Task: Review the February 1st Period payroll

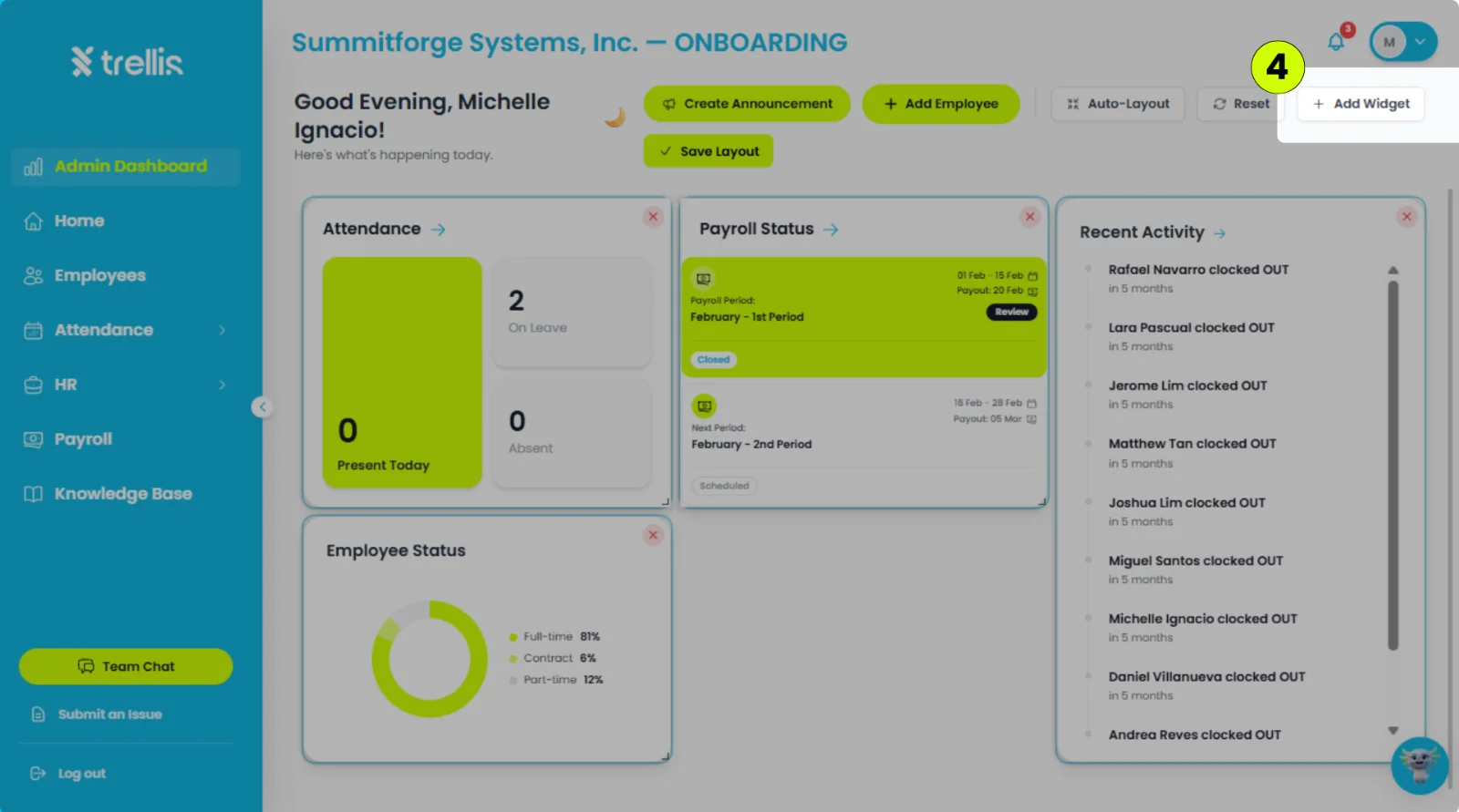Action: pyautogui.click(x=1011, y=312)
